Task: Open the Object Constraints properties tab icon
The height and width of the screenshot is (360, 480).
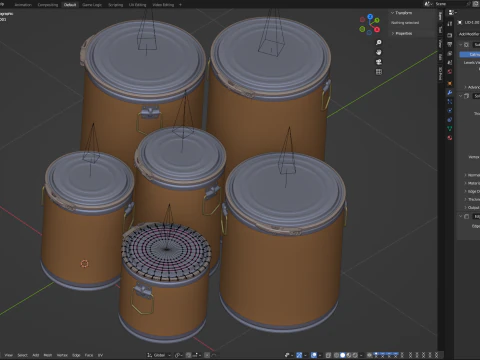Action: (450, 120)
